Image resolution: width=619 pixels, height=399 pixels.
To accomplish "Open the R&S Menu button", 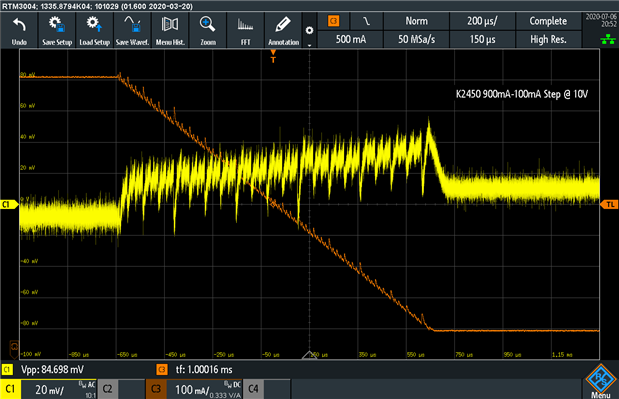I will click(x=600, y=382).
